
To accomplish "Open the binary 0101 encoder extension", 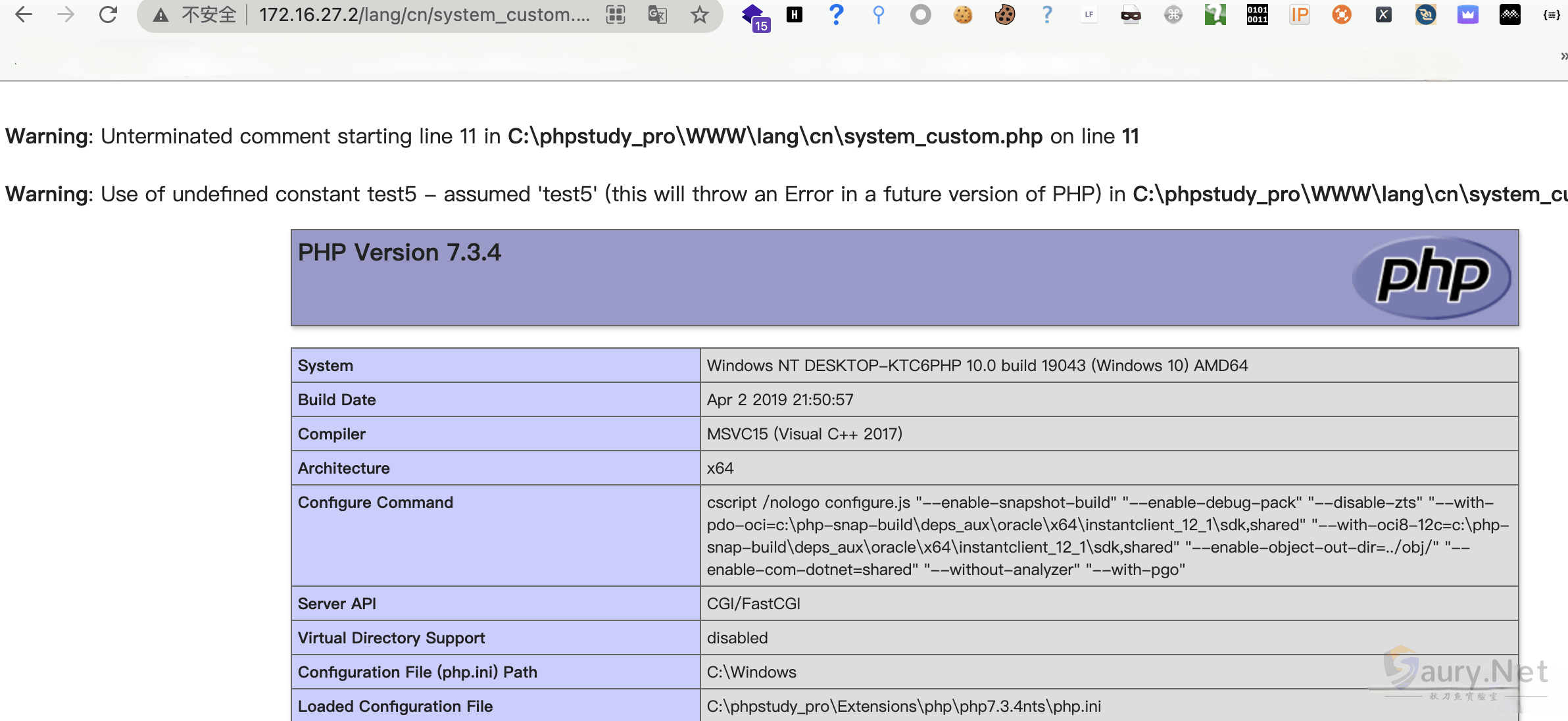I will [1258, 14].
